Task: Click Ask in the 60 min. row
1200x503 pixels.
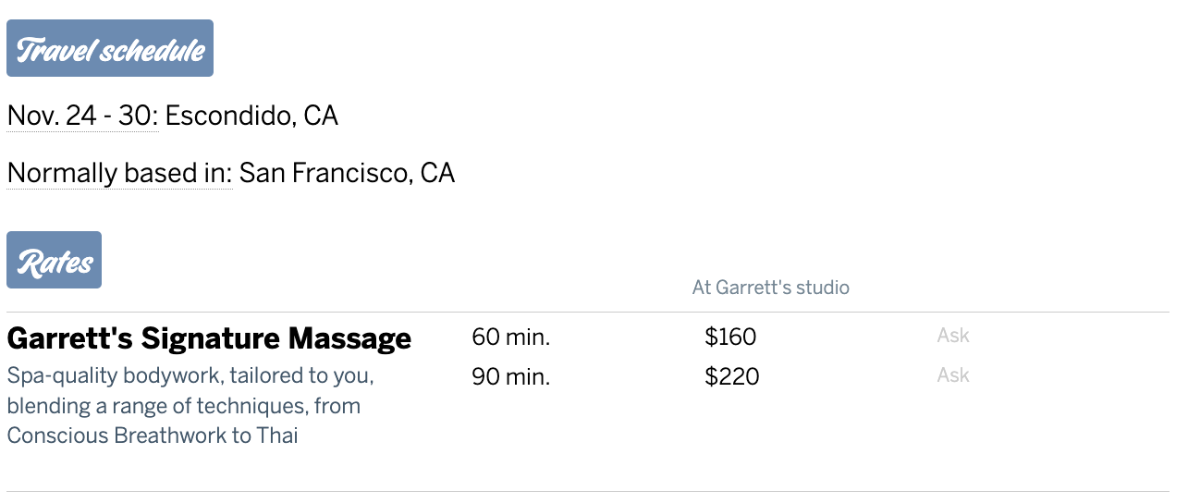Action: tap(953, 336)
